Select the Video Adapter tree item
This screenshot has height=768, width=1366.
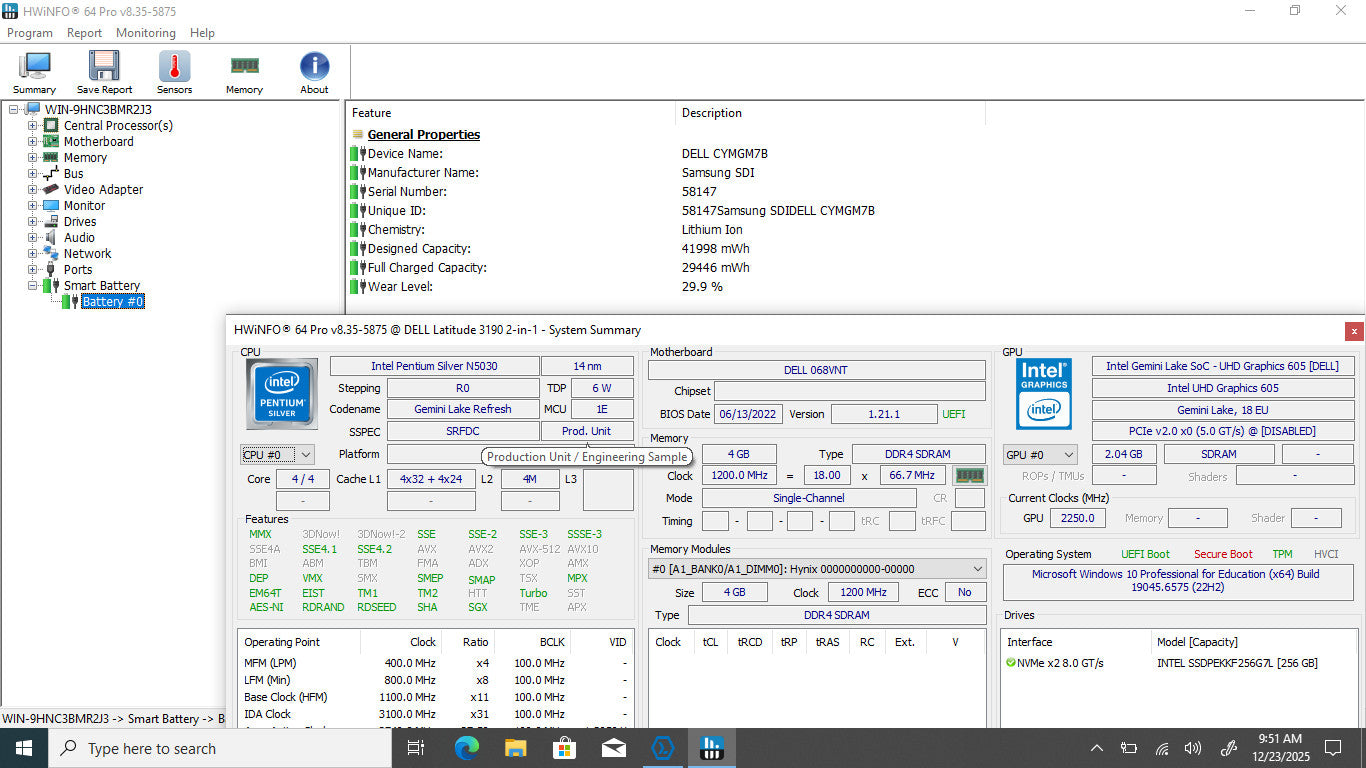tap(103, 190)
